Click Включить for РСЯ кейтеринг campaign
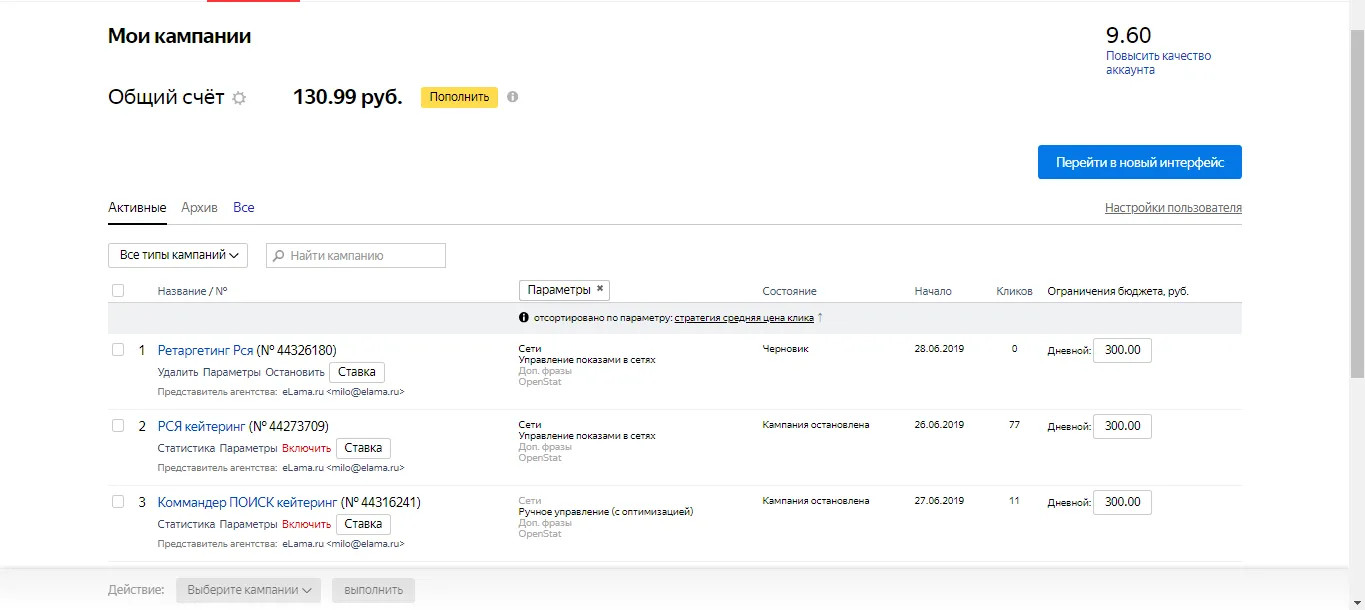Viewport: 1365px width, 610px height. coord(306,448)
